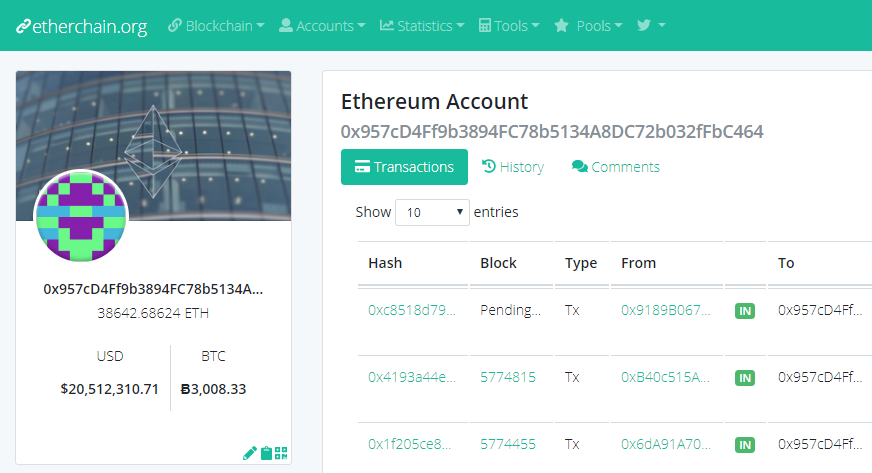
Task: Sort by the Type column header
Action: (x=581, y=263)
